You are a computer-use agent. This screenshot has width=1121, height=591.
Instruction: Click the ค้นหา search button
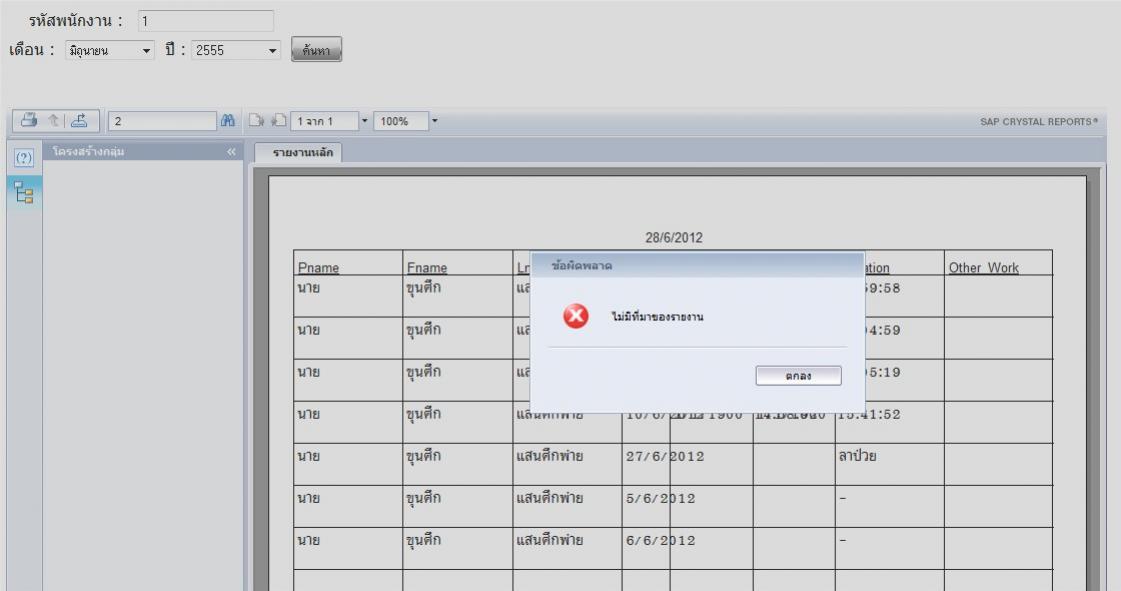click(316, 49)
